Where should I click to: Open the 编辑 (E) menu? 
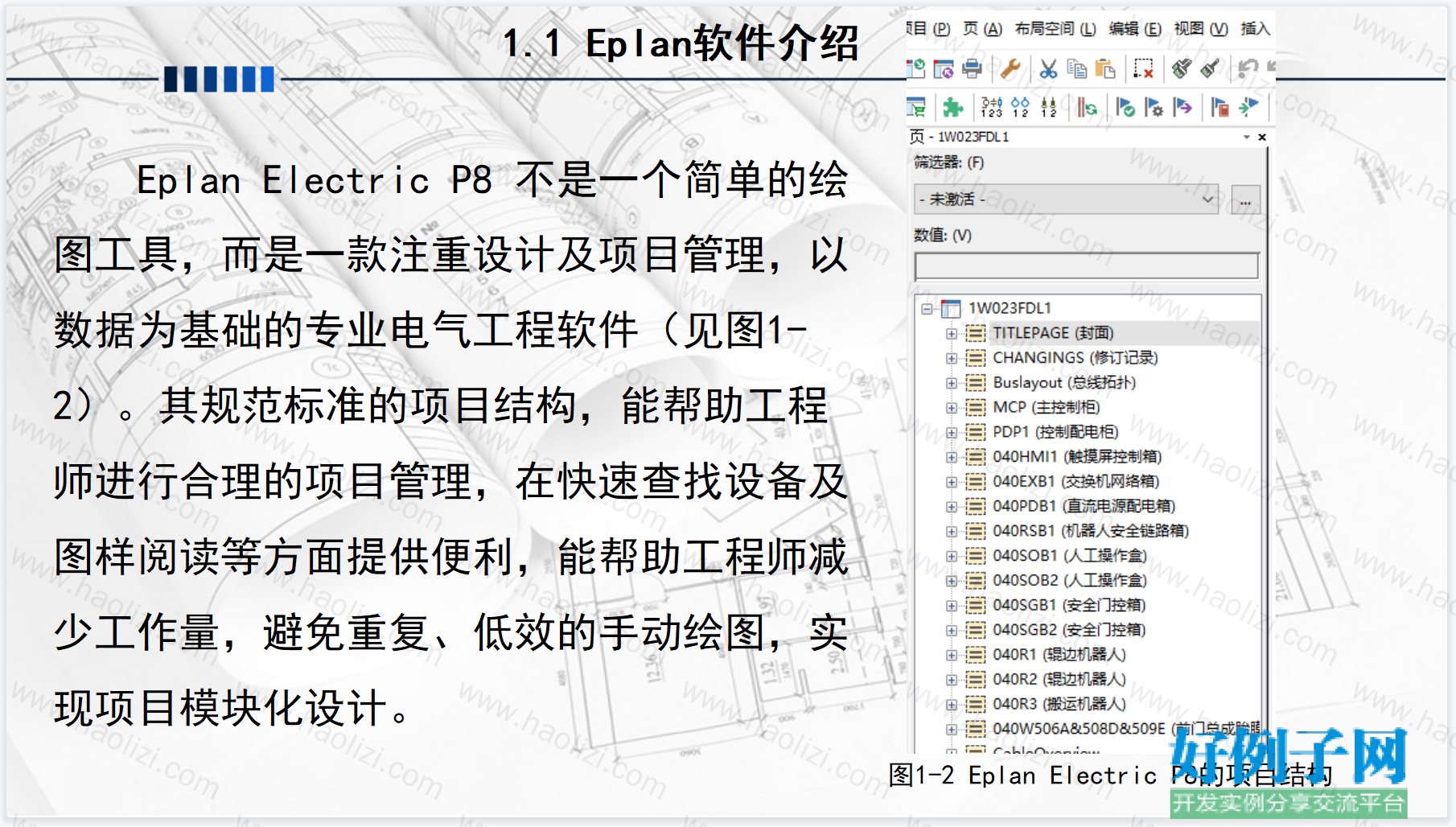click(1135, 29)
